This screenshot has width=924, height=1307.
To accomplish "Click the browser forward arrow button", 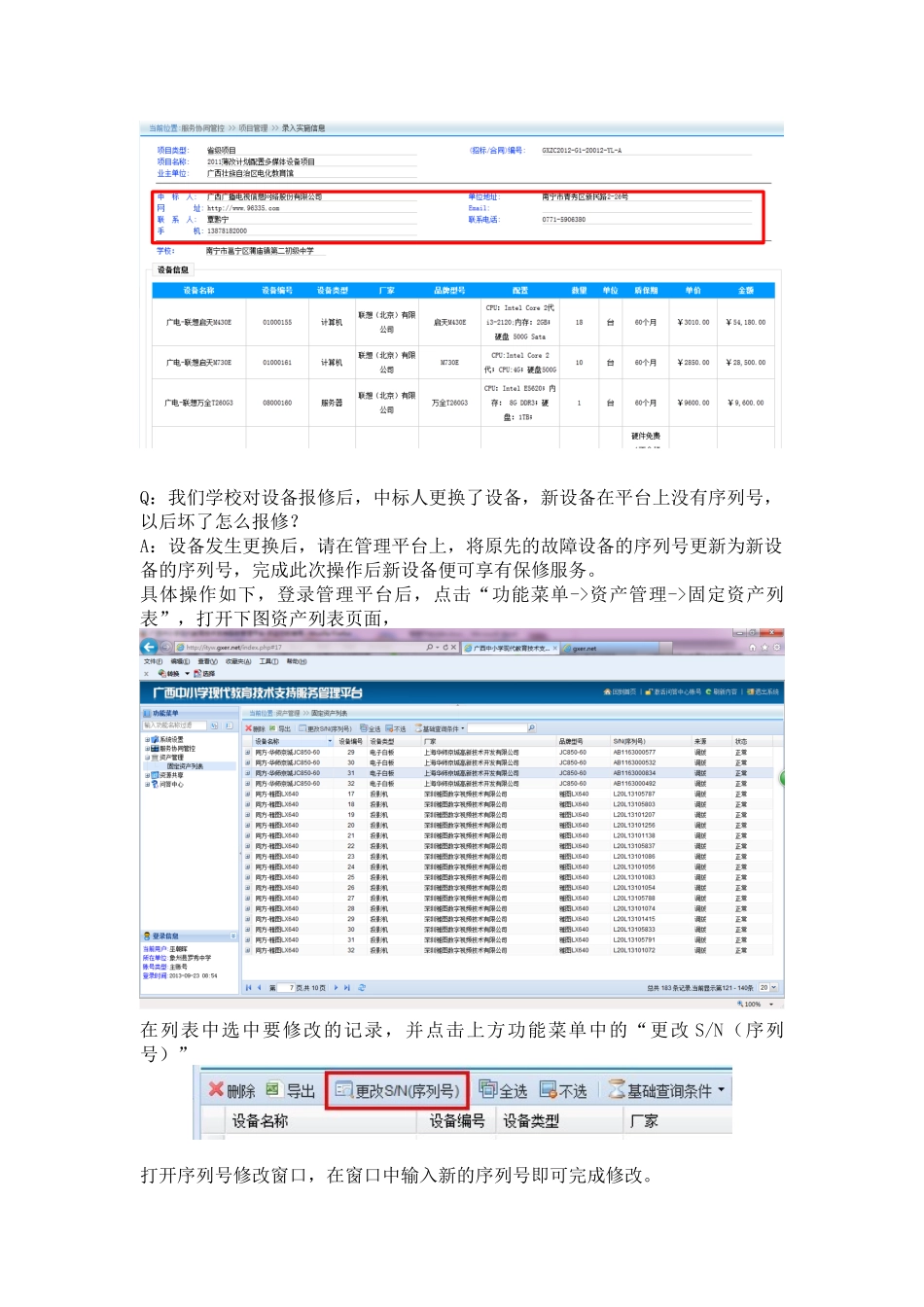I will [x=165, y=647].
